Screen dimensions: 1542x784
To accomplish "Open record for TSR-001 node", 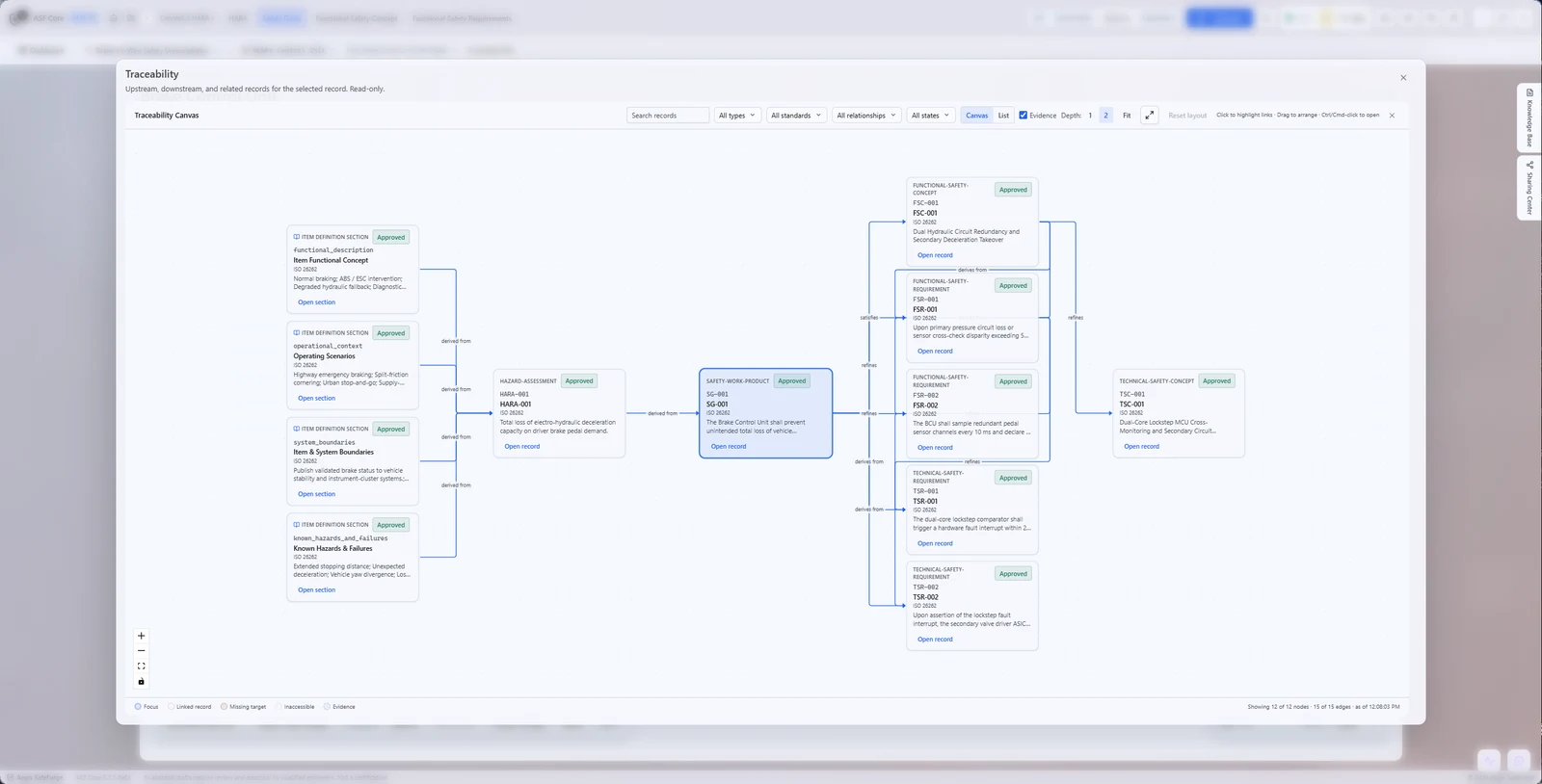I will [935, 543].
